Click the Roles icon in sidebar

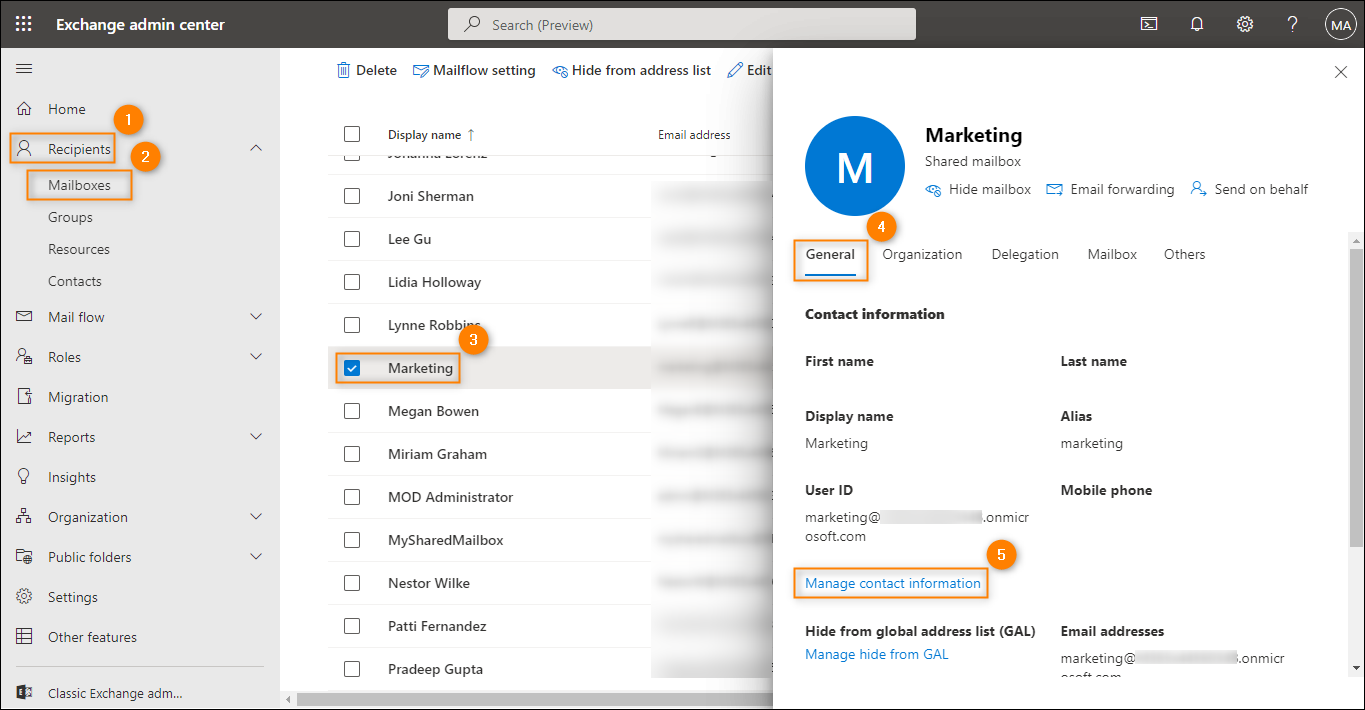(x=25, y=357)
